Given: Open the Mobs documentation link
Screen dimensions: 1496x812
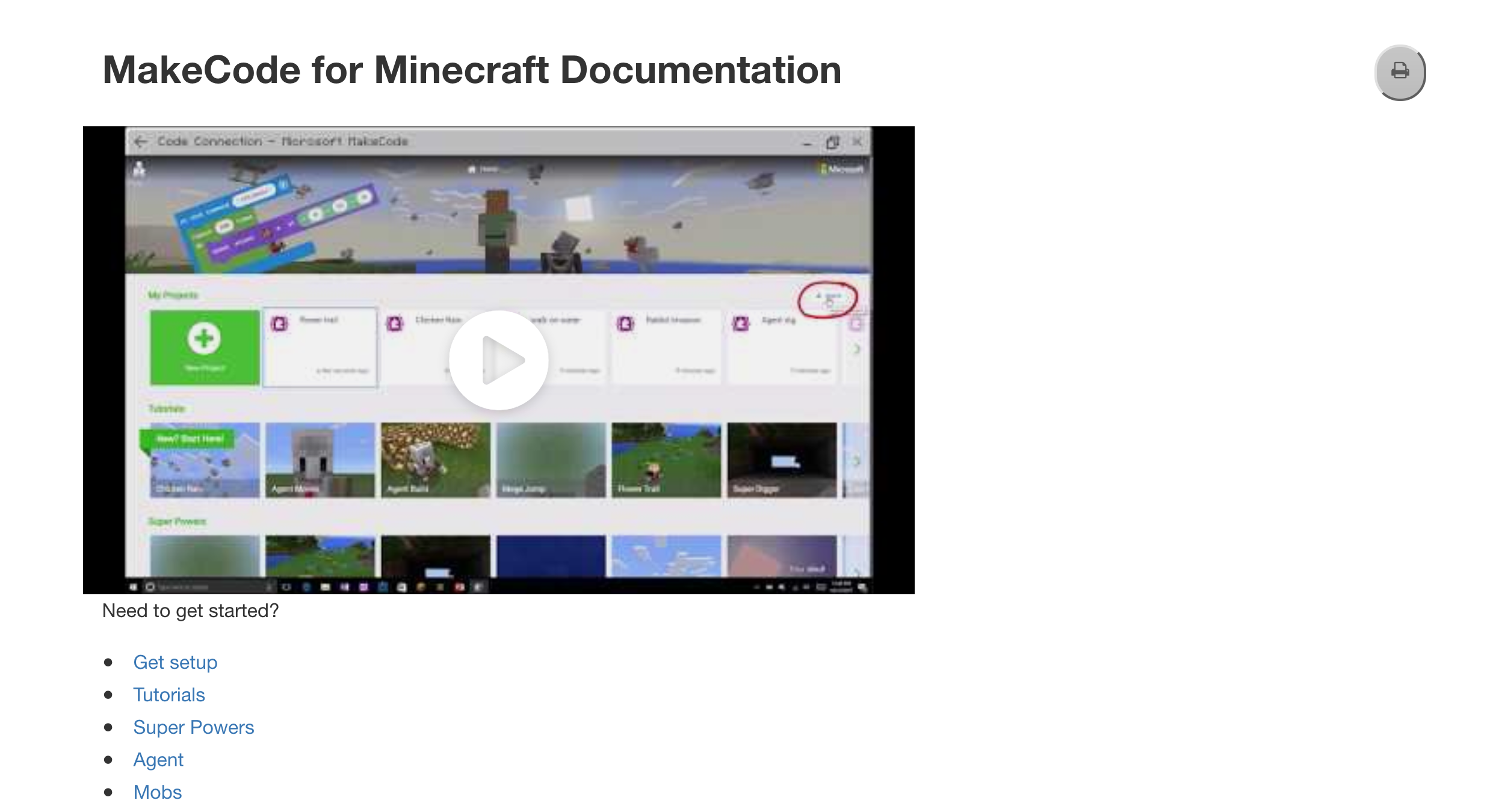Looking at the screenshot, I should tap(158, 792).
